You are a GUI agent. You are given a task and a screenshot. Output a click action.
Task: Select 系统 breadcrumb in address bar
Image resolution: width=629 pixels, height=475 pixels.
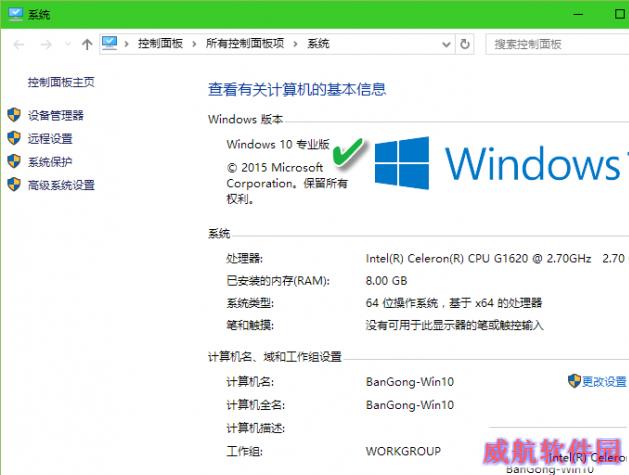pyautogui.click(x=318, y=43)
